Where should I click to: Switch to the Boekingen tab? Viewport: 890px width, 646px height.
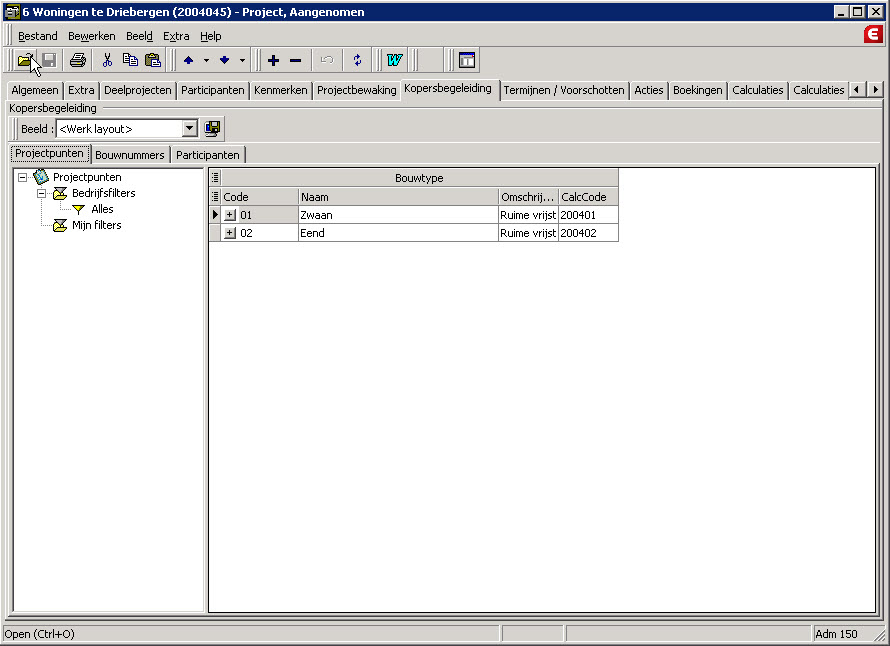tap(698, 90)
